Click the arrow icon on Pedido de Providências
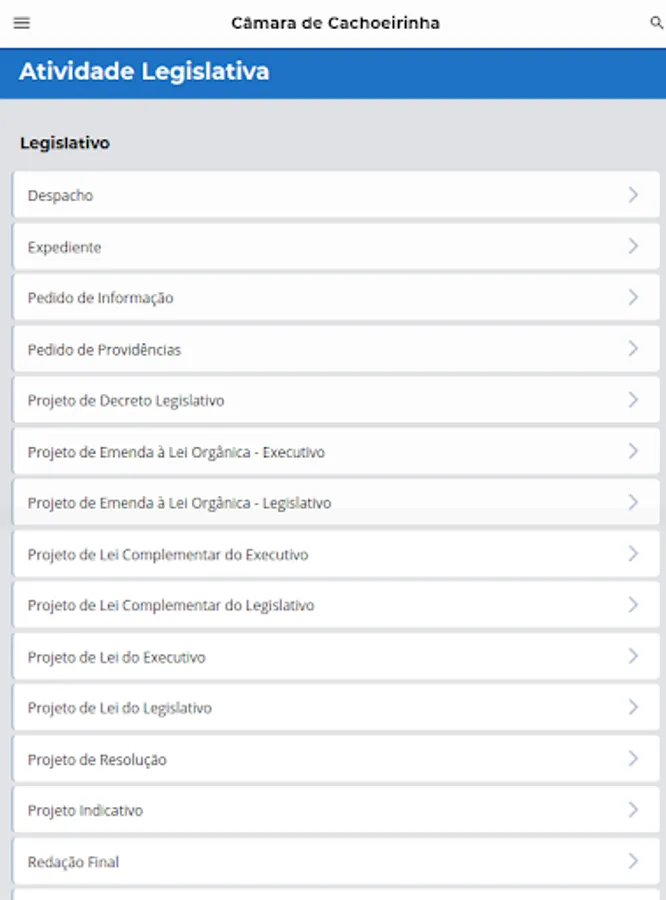The image size is (666, 900). (x=633, y=349)
